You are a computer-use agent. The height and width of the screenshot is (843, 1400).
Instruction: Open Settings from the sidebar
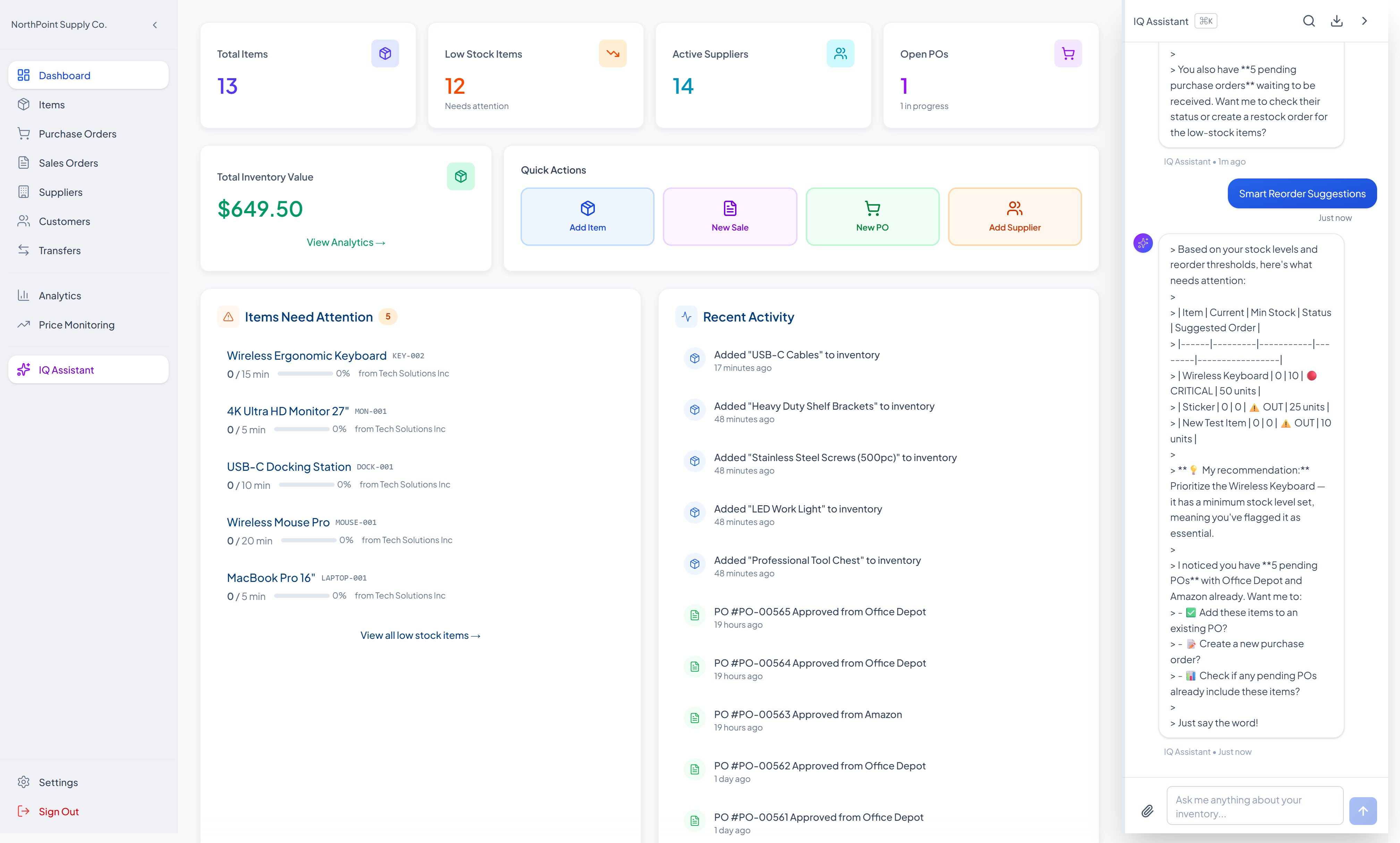click(58, 782)
